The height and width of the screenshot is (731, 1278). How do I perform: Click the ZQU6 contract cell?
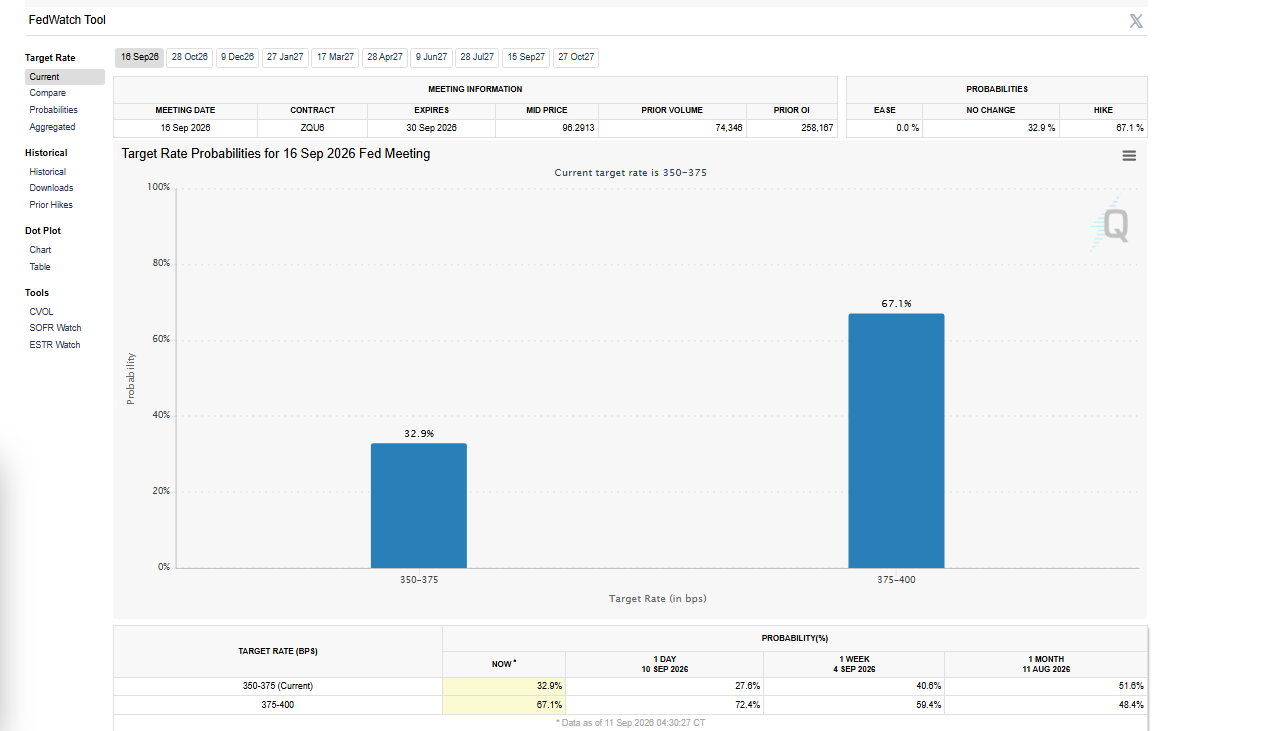click(313, 128)
